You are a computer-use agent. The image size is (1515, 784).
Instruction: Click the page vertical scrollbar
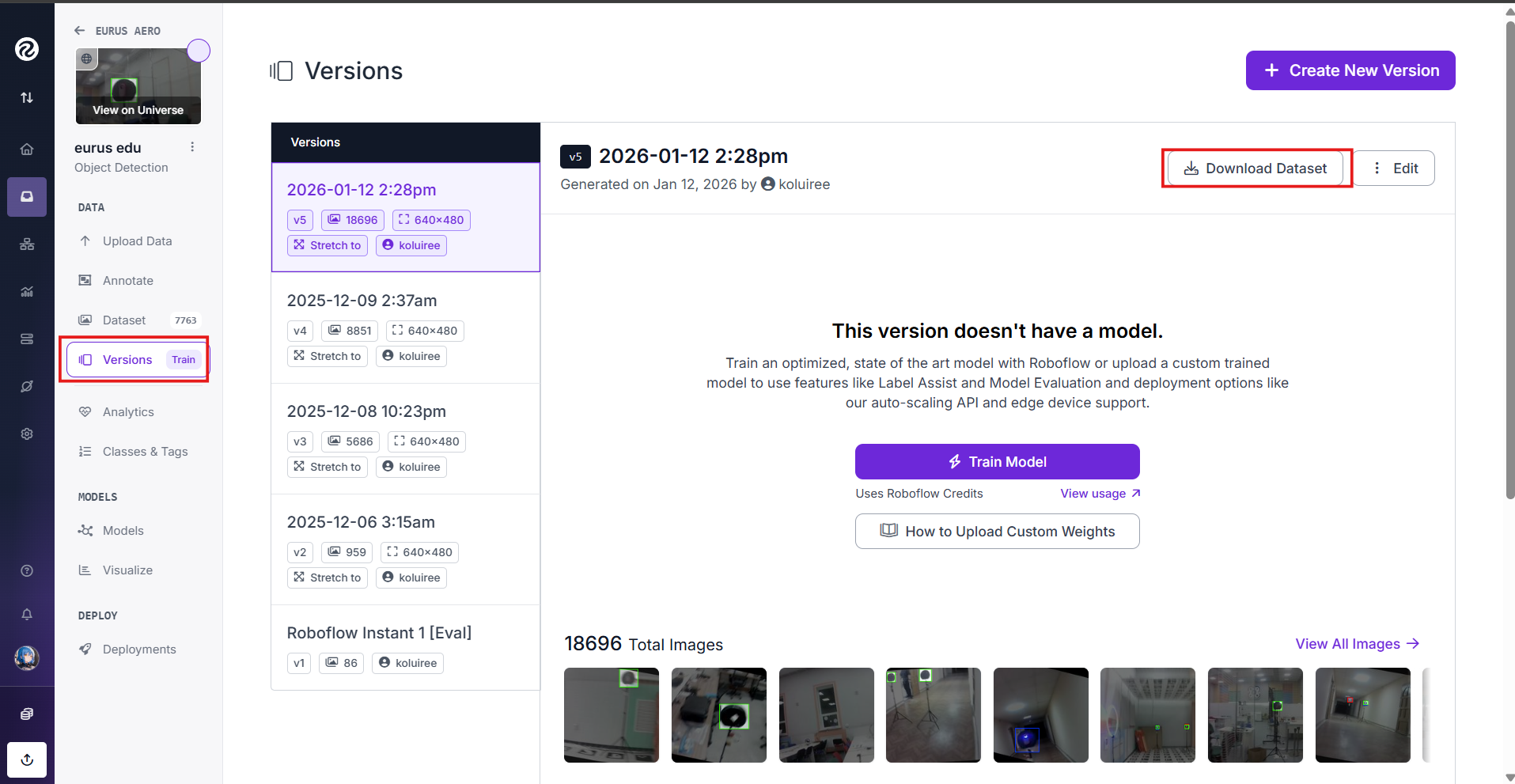point(1509,261)
